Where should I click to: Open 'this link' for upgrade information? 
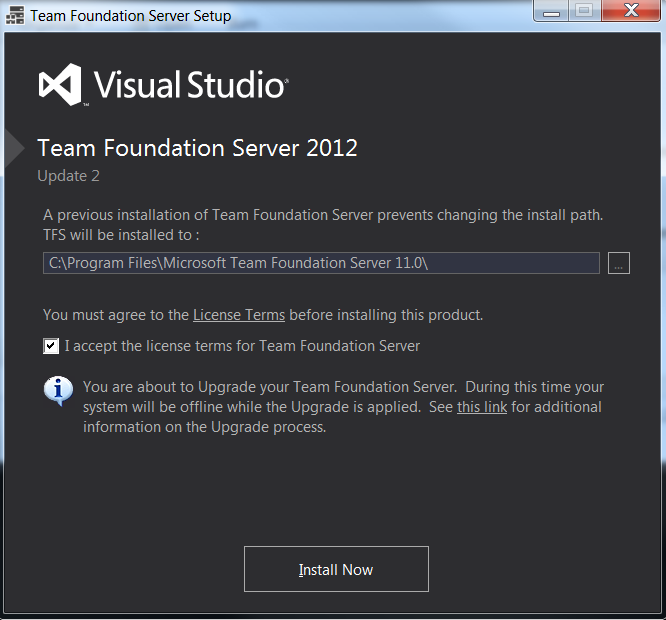coord(482,407)
